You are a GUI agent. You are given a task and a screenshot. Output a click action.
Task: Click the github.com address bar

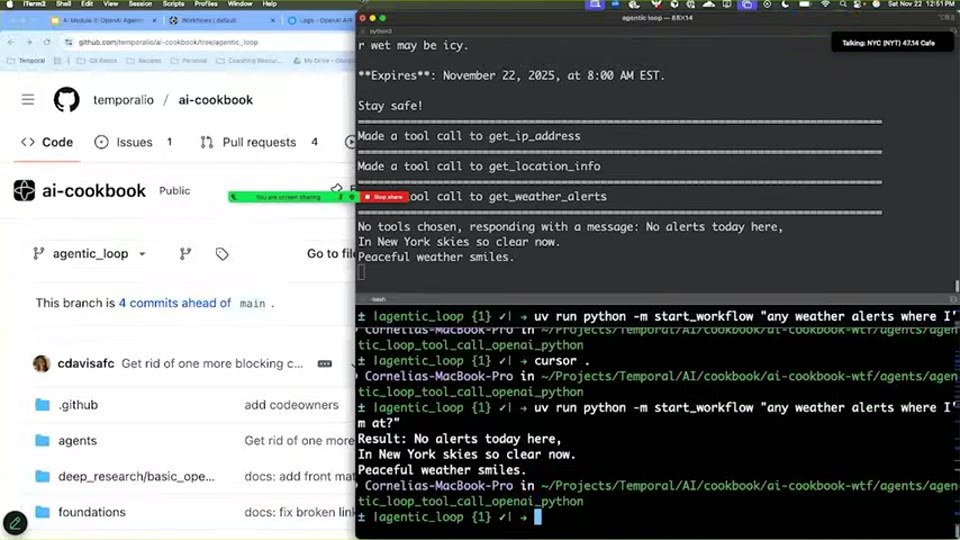(x=208, y=42)
